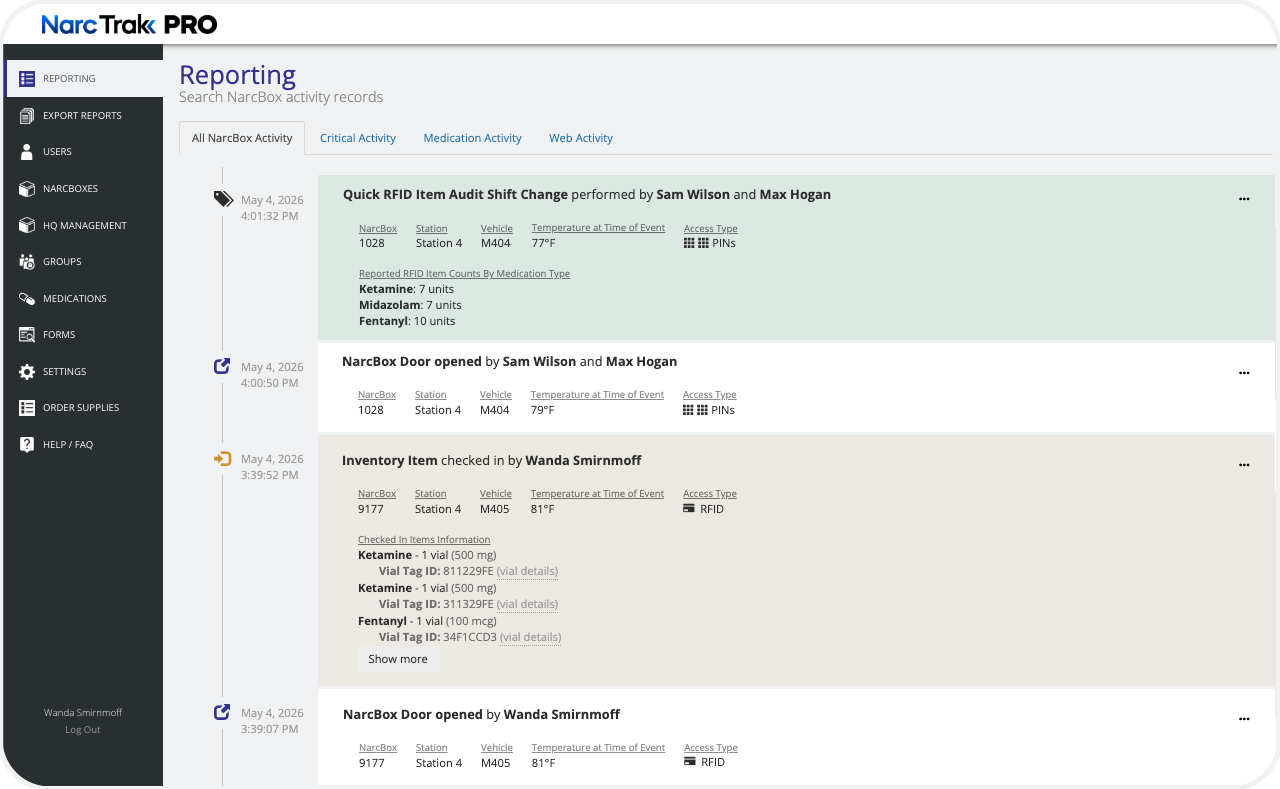Screen dimensions: 1280x789
Task: Click the check-in arrow icon at 3:39:52 PM
Action: click(222, 459)
